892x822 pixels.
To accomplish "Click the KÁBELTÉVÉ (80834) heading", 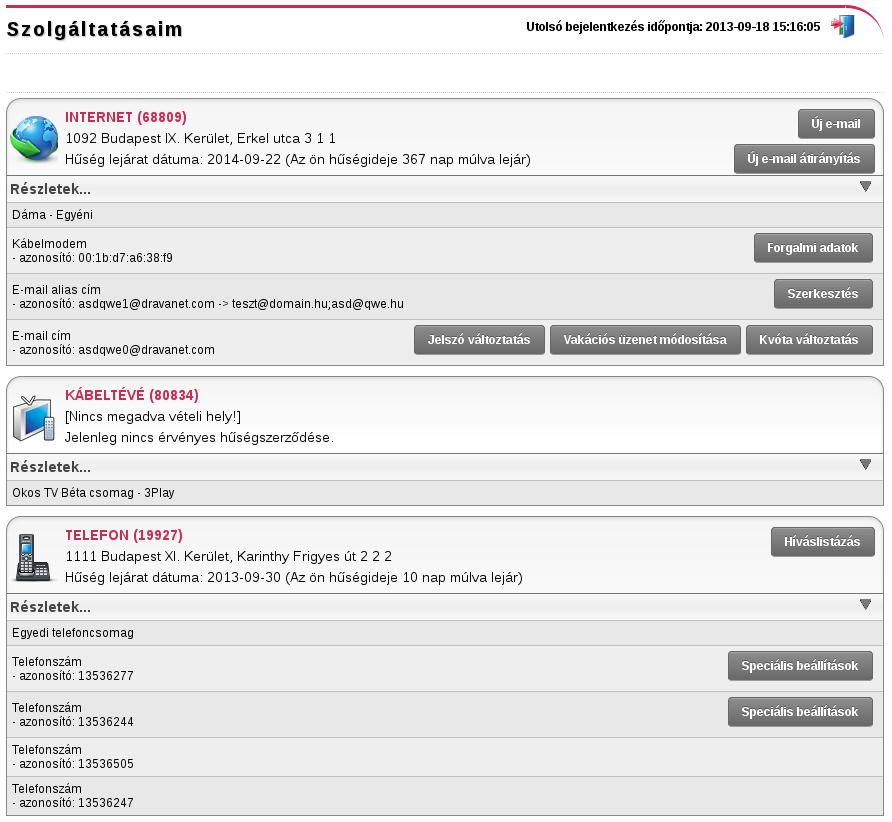I will tap(132, 395).
